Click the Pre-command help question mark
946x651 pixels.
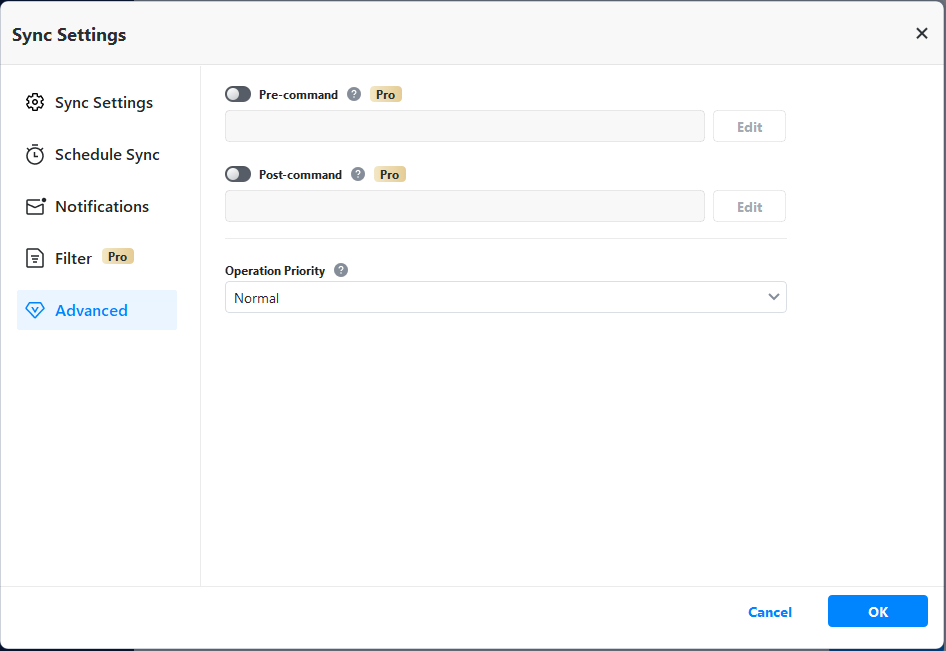353,95
